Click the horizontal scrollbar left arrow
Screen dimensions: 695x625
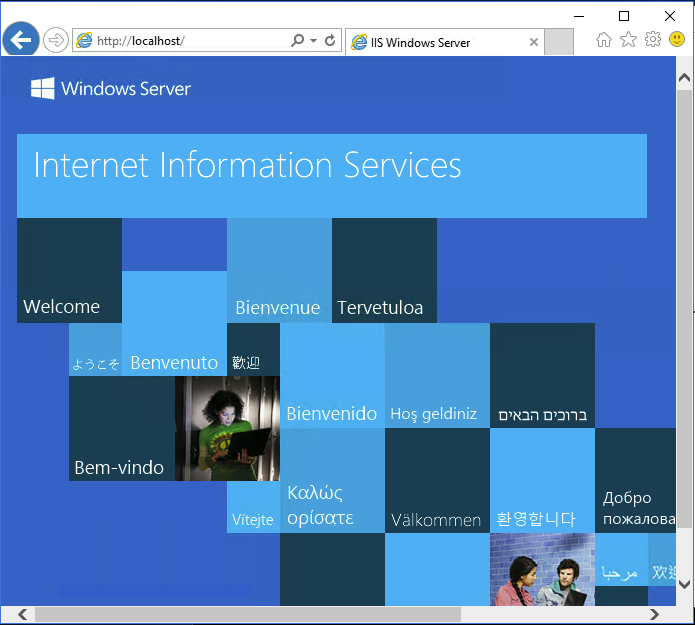pos(23,614)
